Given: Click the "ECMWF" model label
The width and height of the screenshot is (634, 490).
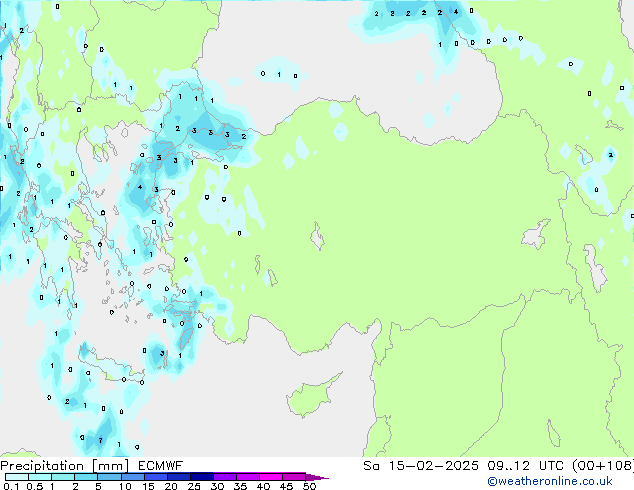Looking at the screenshot, I should click(161, 466).
